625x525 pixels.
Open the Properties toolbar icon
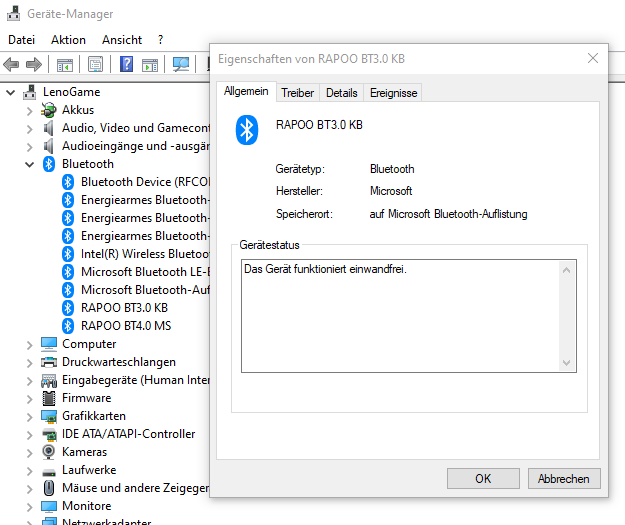(x=96, y=64)
